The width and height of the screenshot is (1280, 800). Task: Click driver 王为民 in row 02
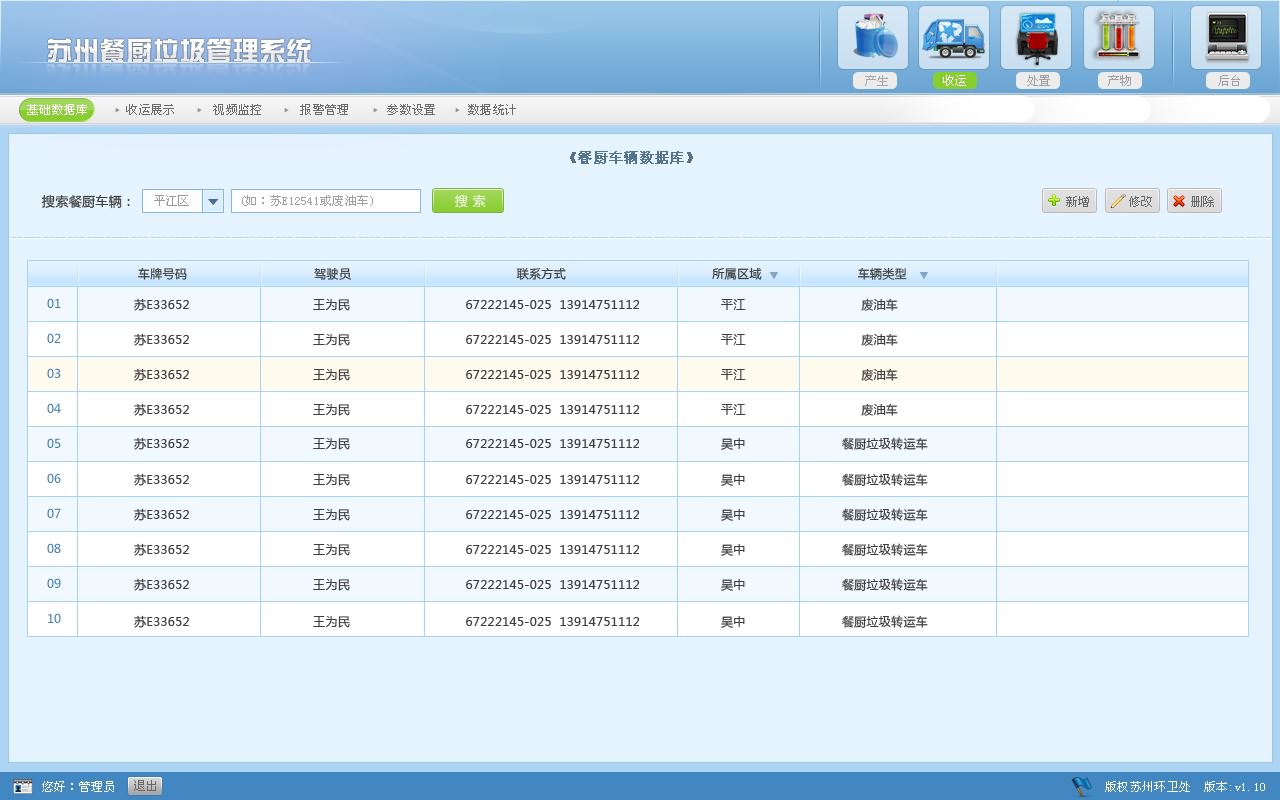(x=332, y=340)
